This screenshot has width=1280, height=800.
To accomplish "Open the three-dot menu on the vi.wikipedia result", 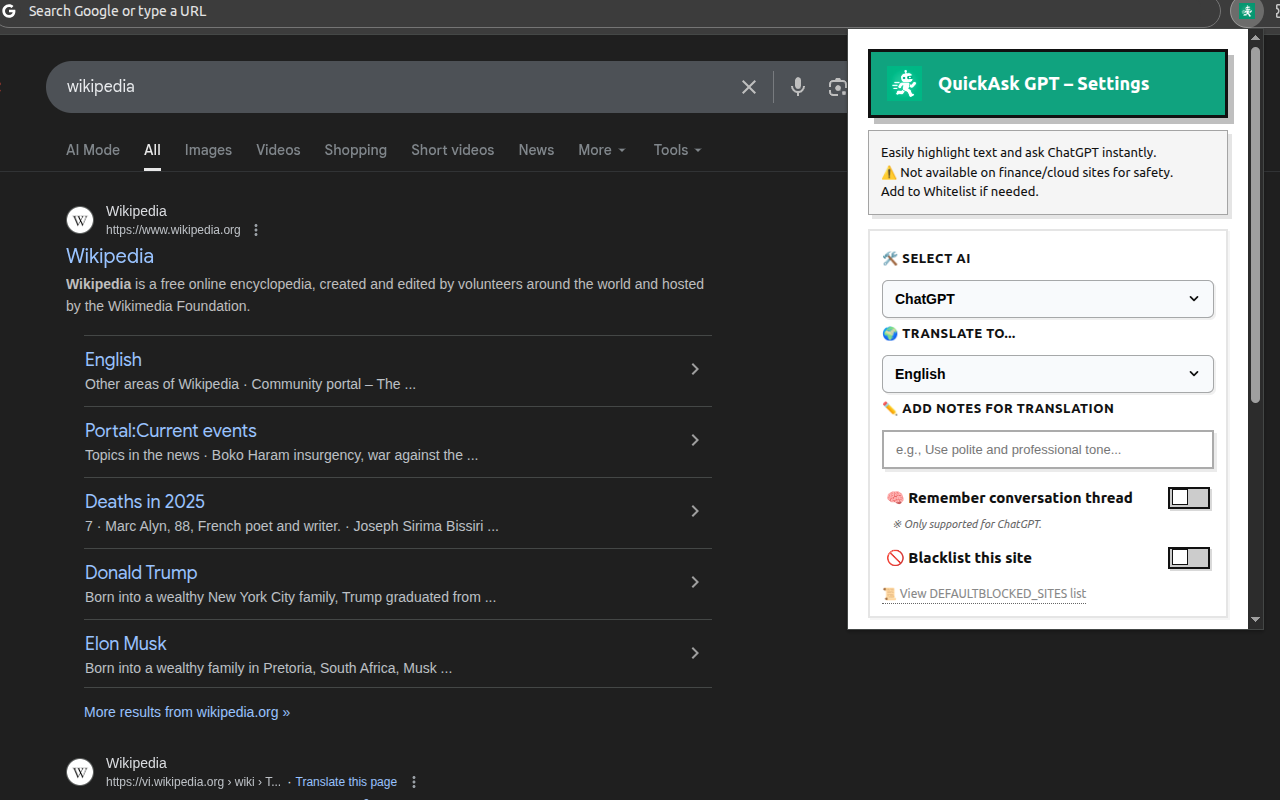I will 413,782.
